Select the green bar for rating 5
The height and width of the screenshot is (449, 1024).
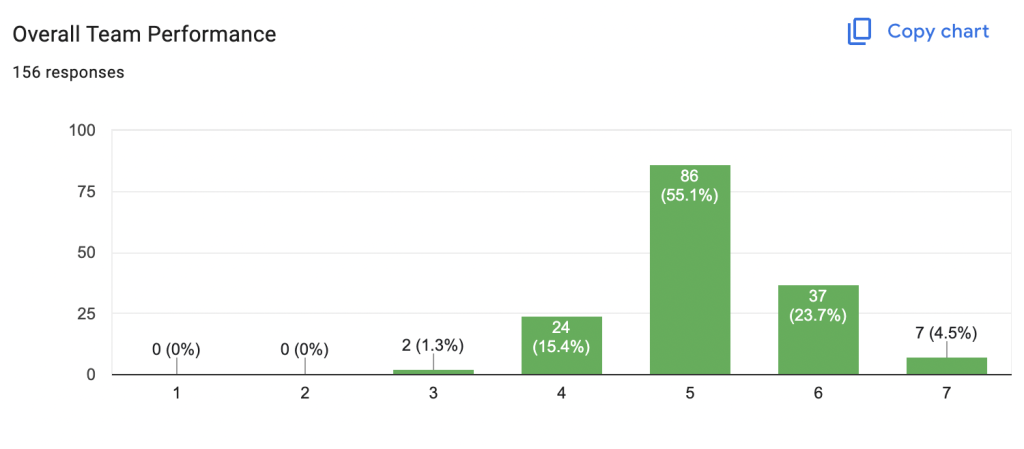[690, 270]
